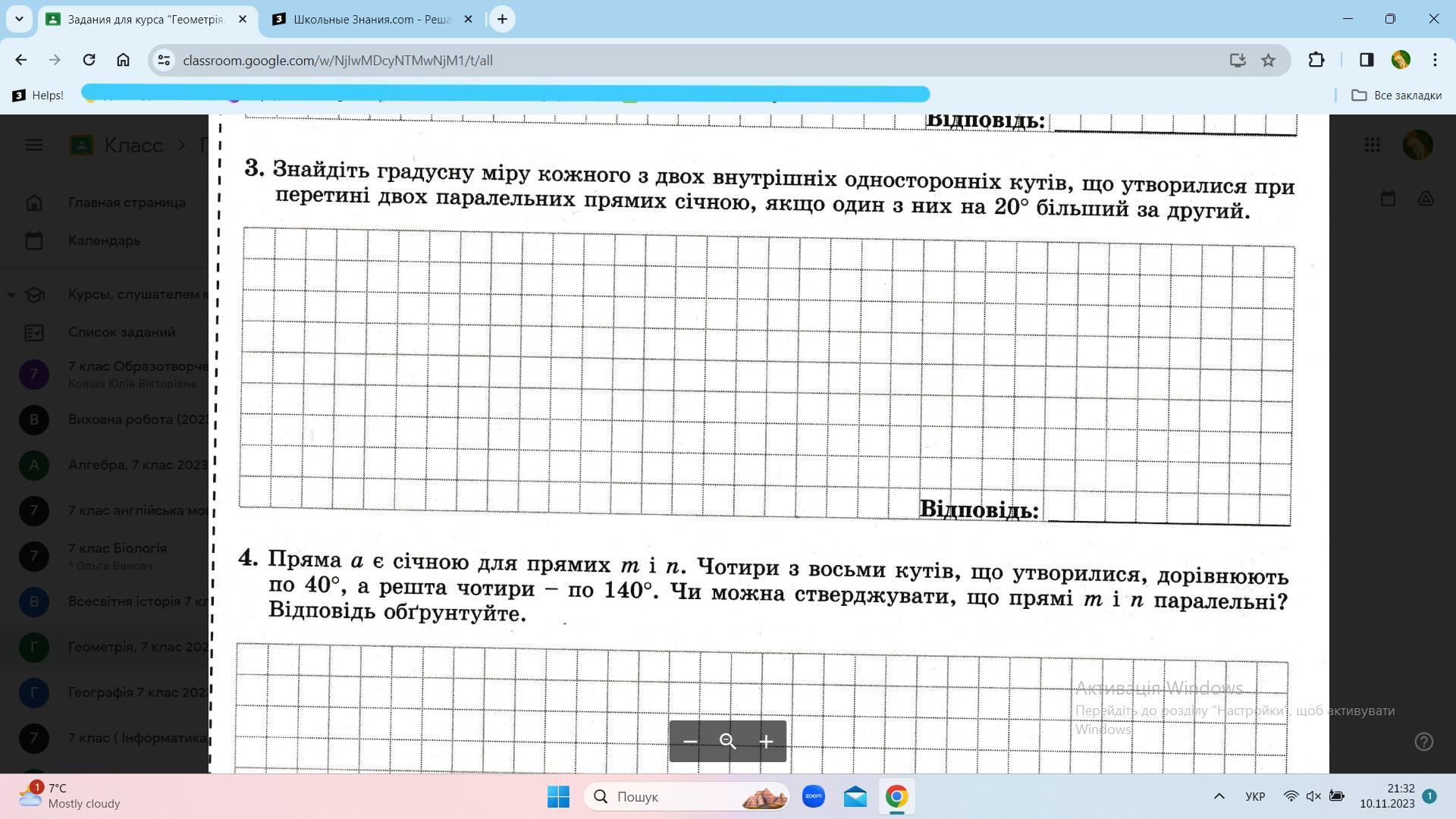1456x819 pixels.
Task: Bookmark this page with star icon
Action: click(1268, 60)
